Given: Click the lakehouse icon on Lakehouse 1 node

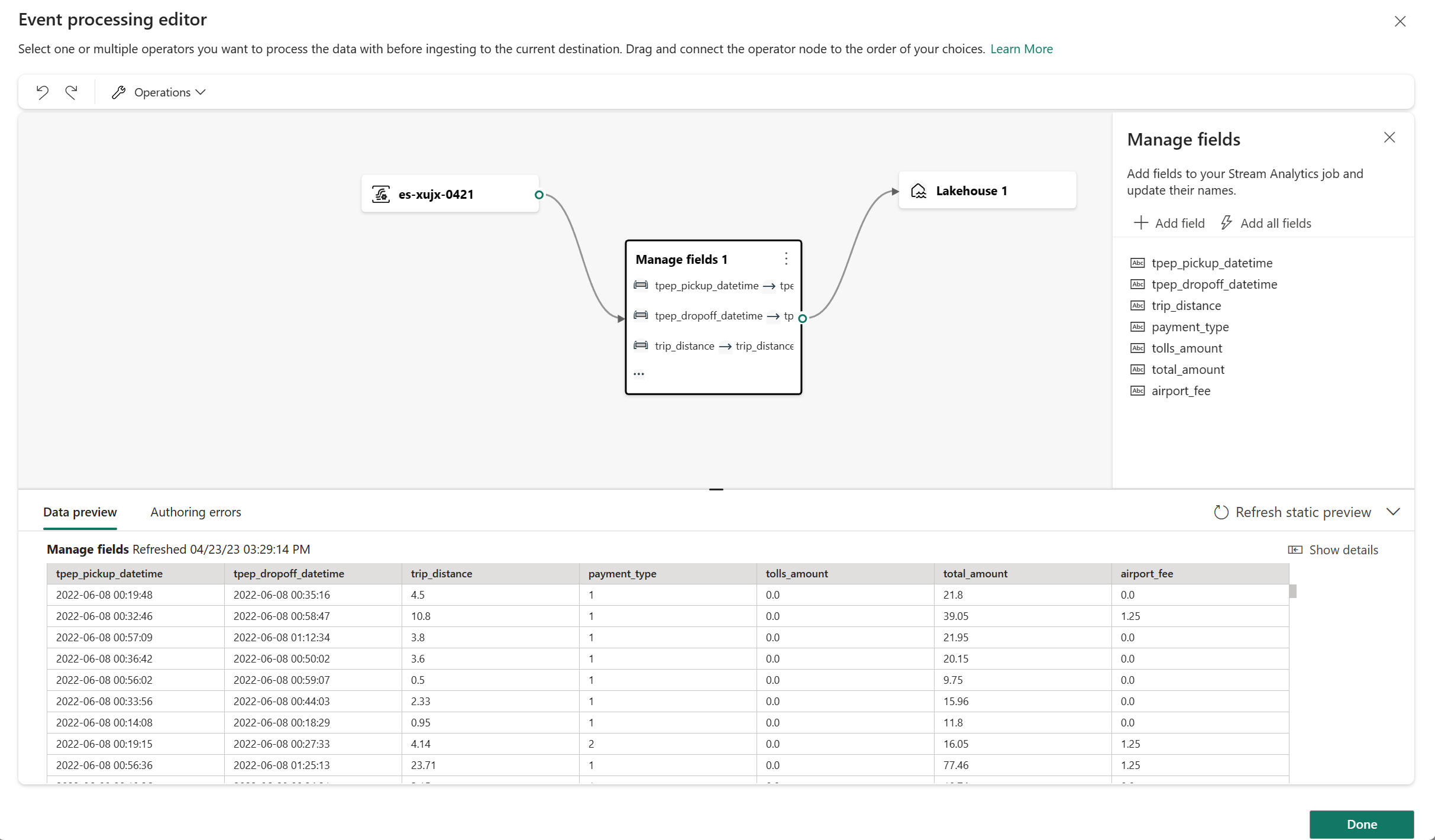Looking at the screenshot, I should click(x=918, y=190).
